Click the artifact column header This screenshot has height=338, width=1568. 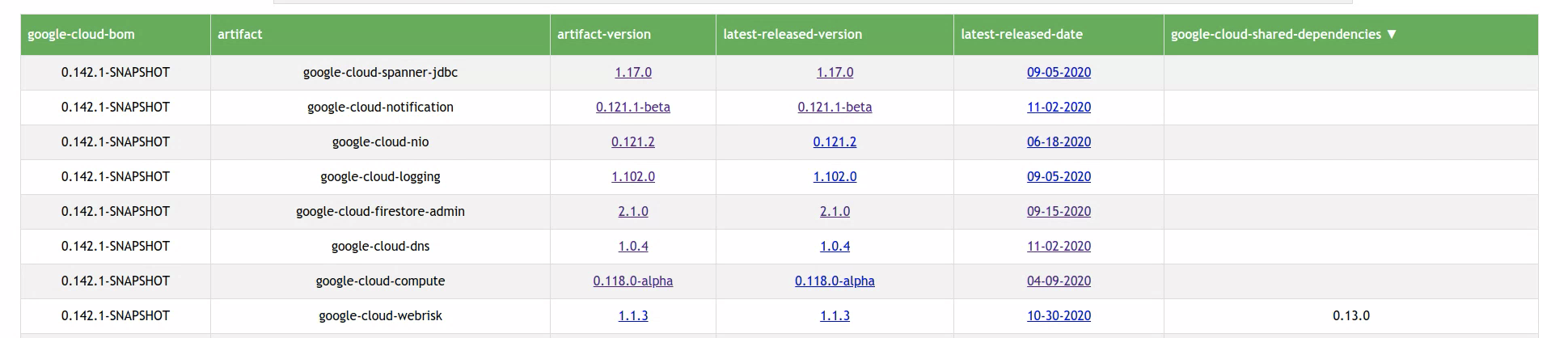click(x=380, y=34)
